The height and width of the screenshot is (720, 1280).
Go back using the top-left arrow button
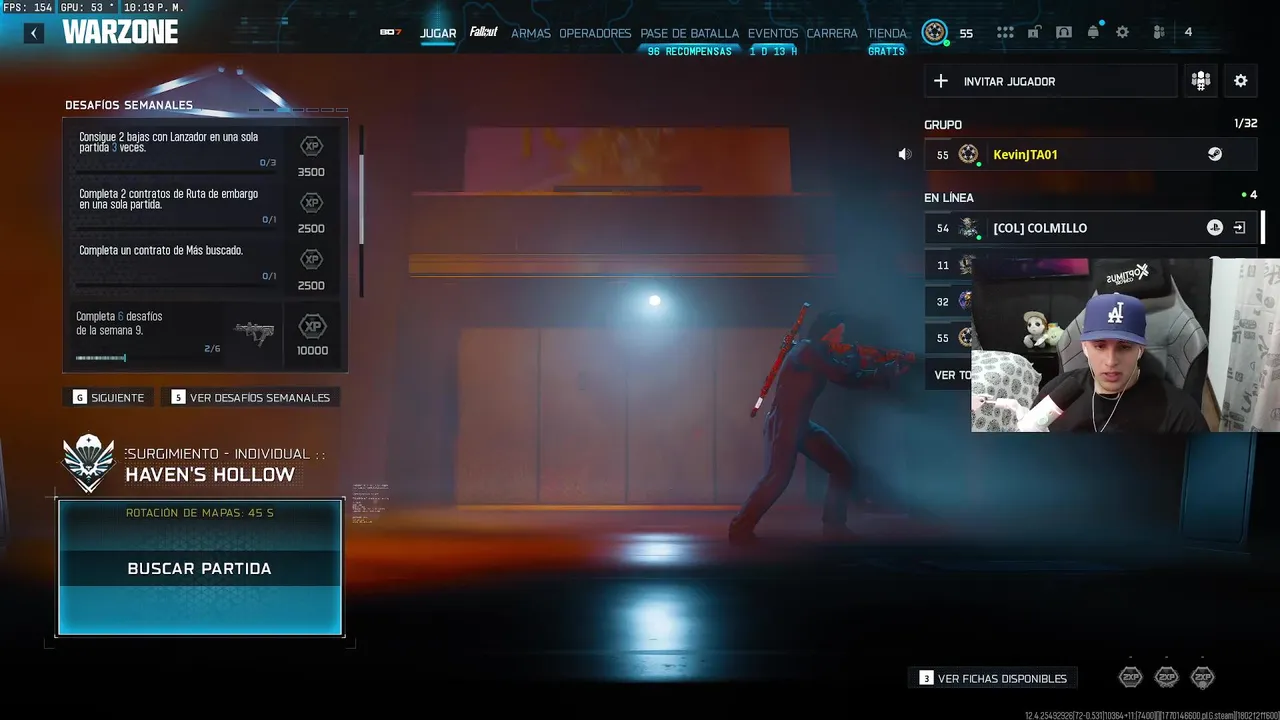pos(34,33)
